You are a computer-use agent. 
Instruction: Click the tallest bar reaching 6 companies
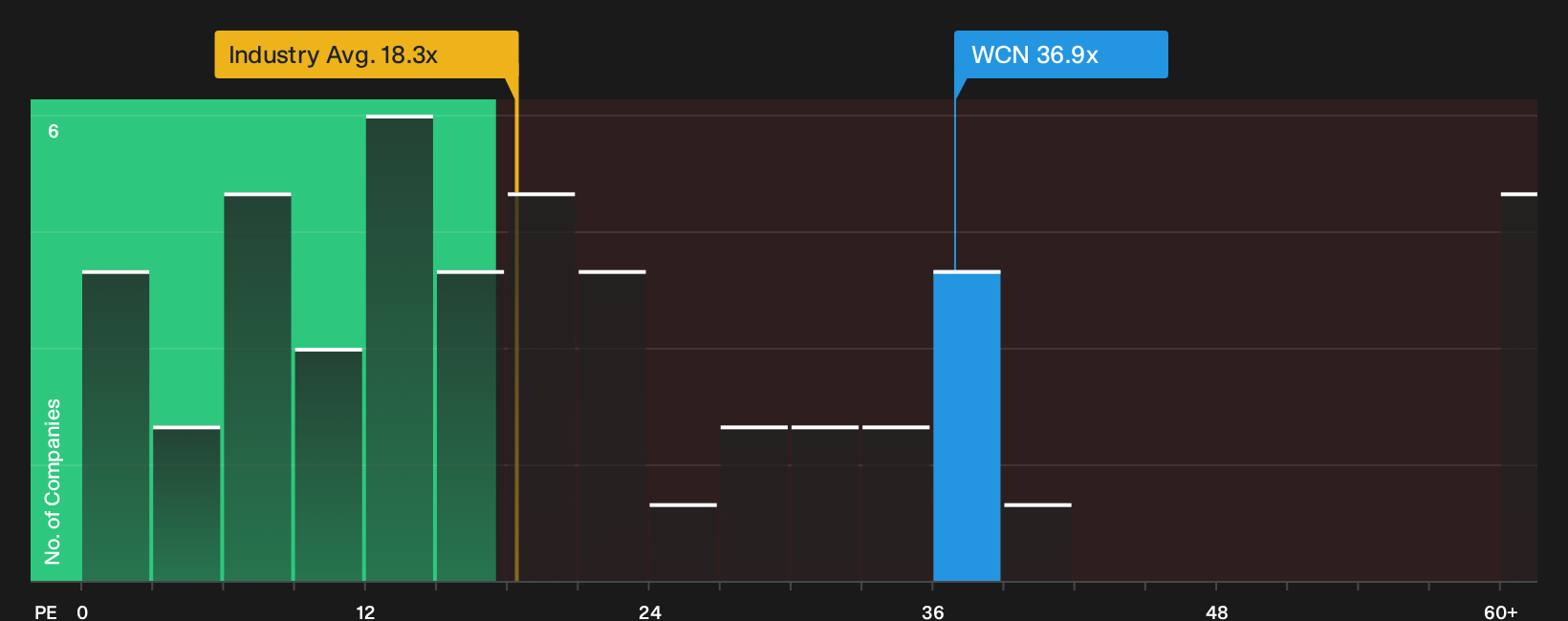tap(400, 348)
